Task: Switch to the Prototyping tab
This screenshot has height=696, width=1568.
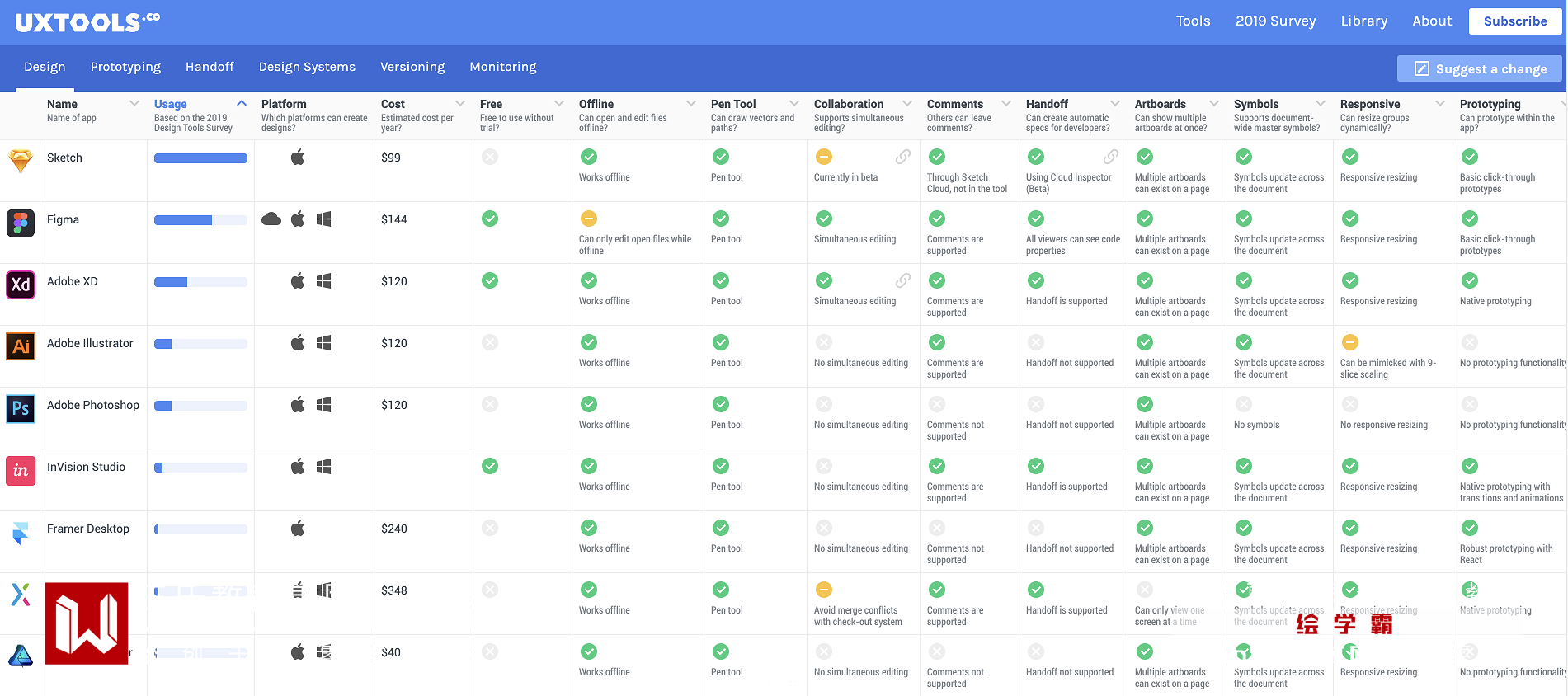Action: click(x=125, y=67)
